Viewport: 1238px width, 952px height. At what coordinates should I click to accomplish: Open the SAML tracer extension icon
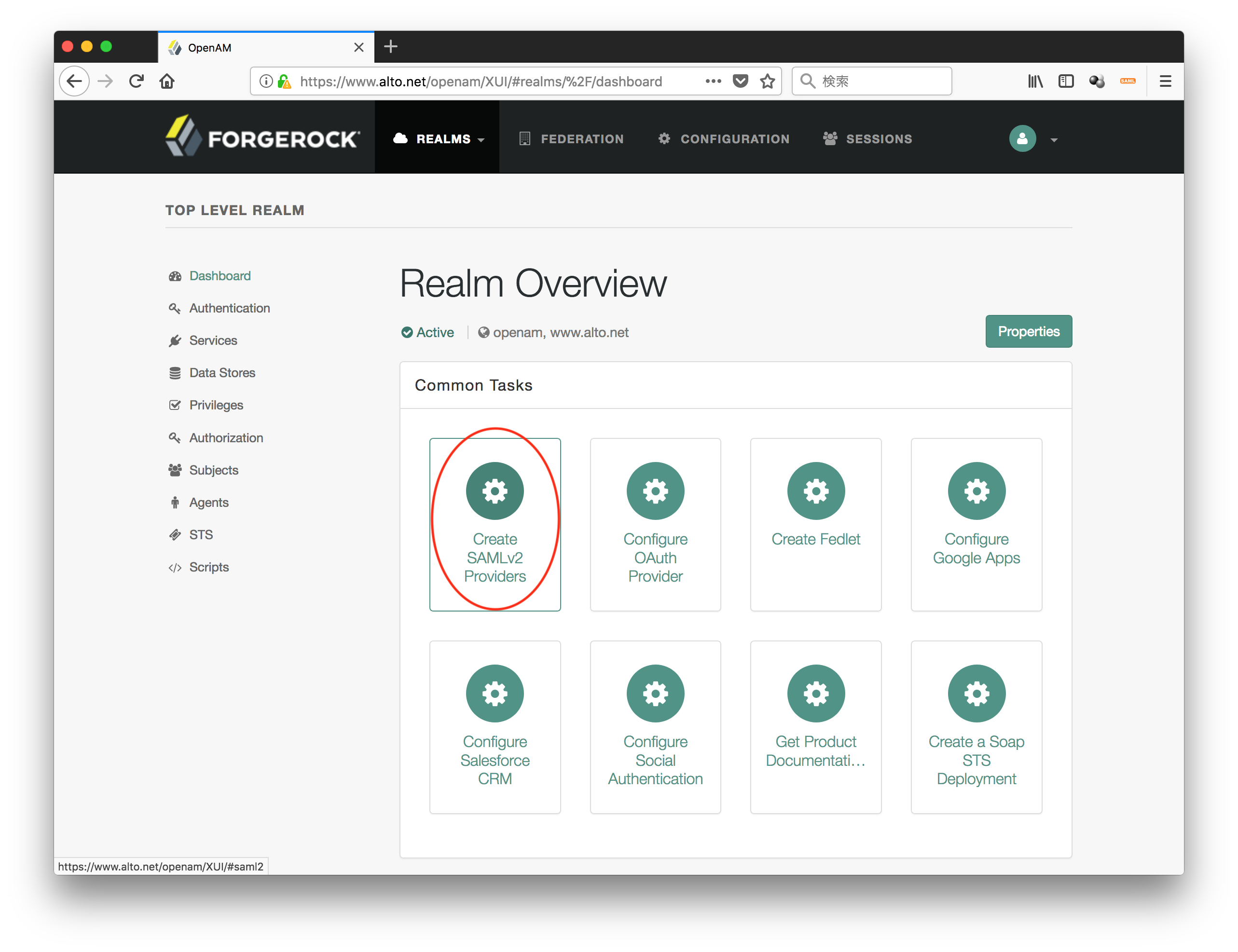point(1127,81)
